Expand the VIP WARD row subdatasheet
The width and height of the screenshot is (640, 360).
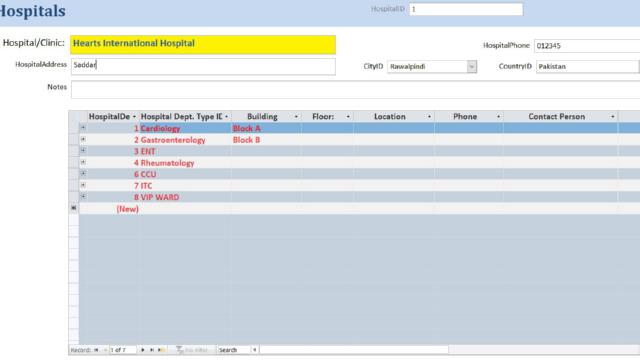click(x=83, y=196)
